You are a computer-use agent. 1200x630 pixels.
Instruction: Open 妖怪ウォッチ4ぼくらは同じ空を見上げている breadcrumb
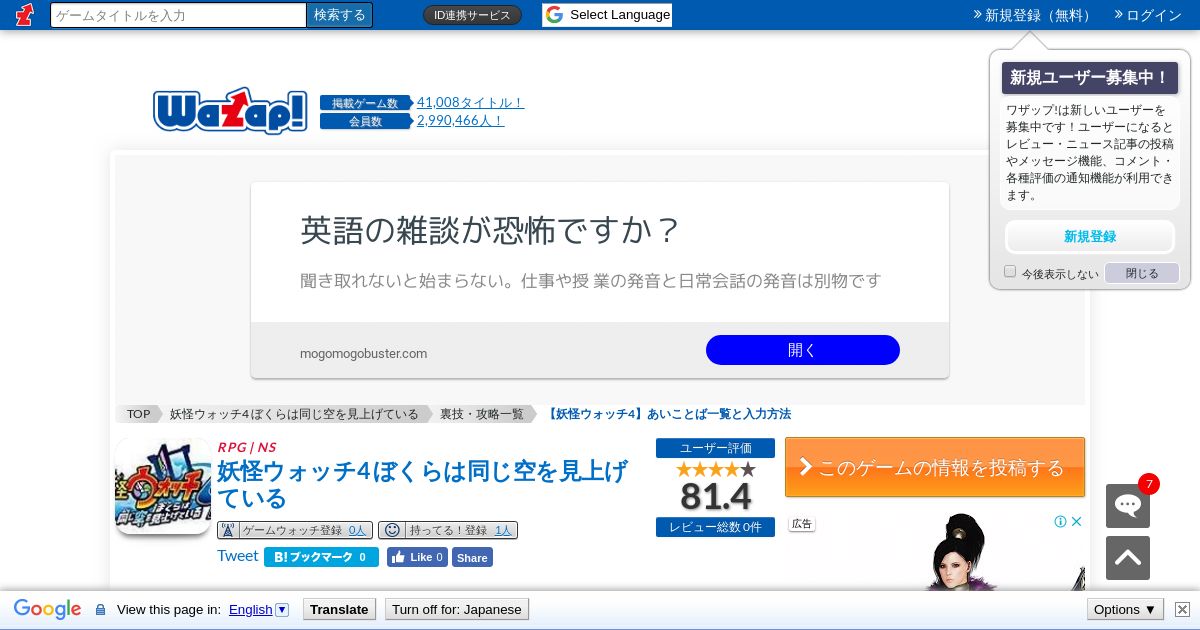tap(294, 414)
